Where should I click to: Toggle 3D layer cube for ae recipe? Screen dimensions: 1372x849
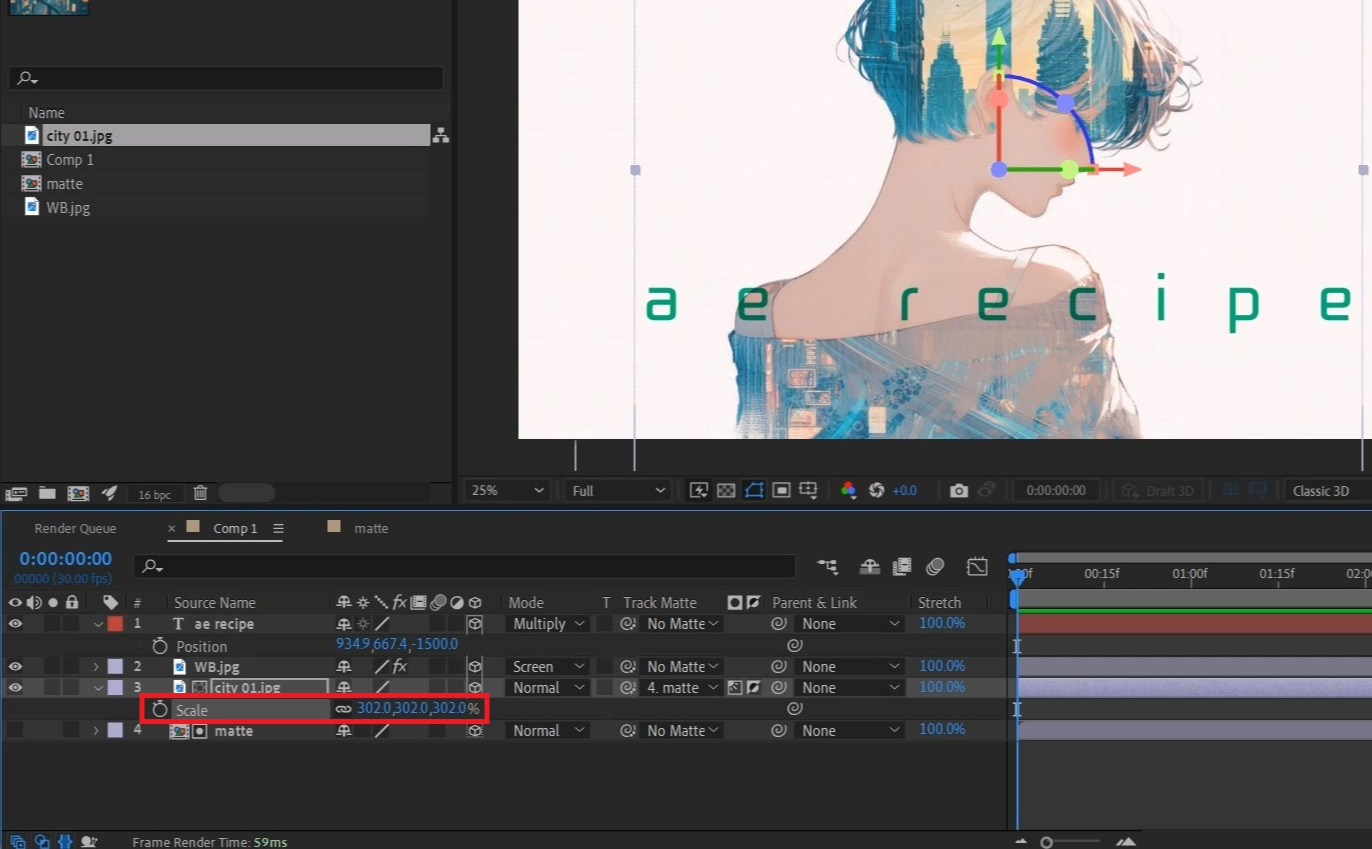[475, 624]
